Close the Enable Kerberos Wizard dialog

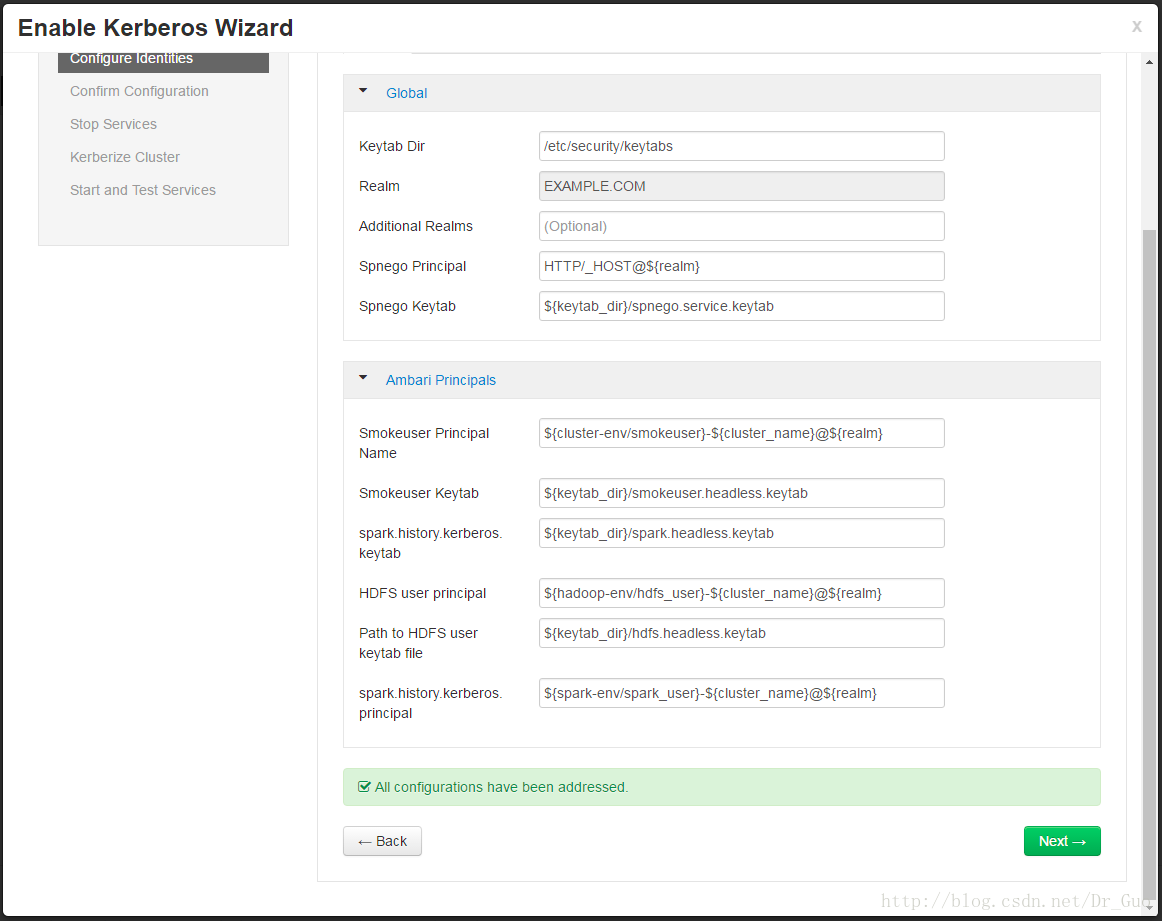(x=1136, y=27)
